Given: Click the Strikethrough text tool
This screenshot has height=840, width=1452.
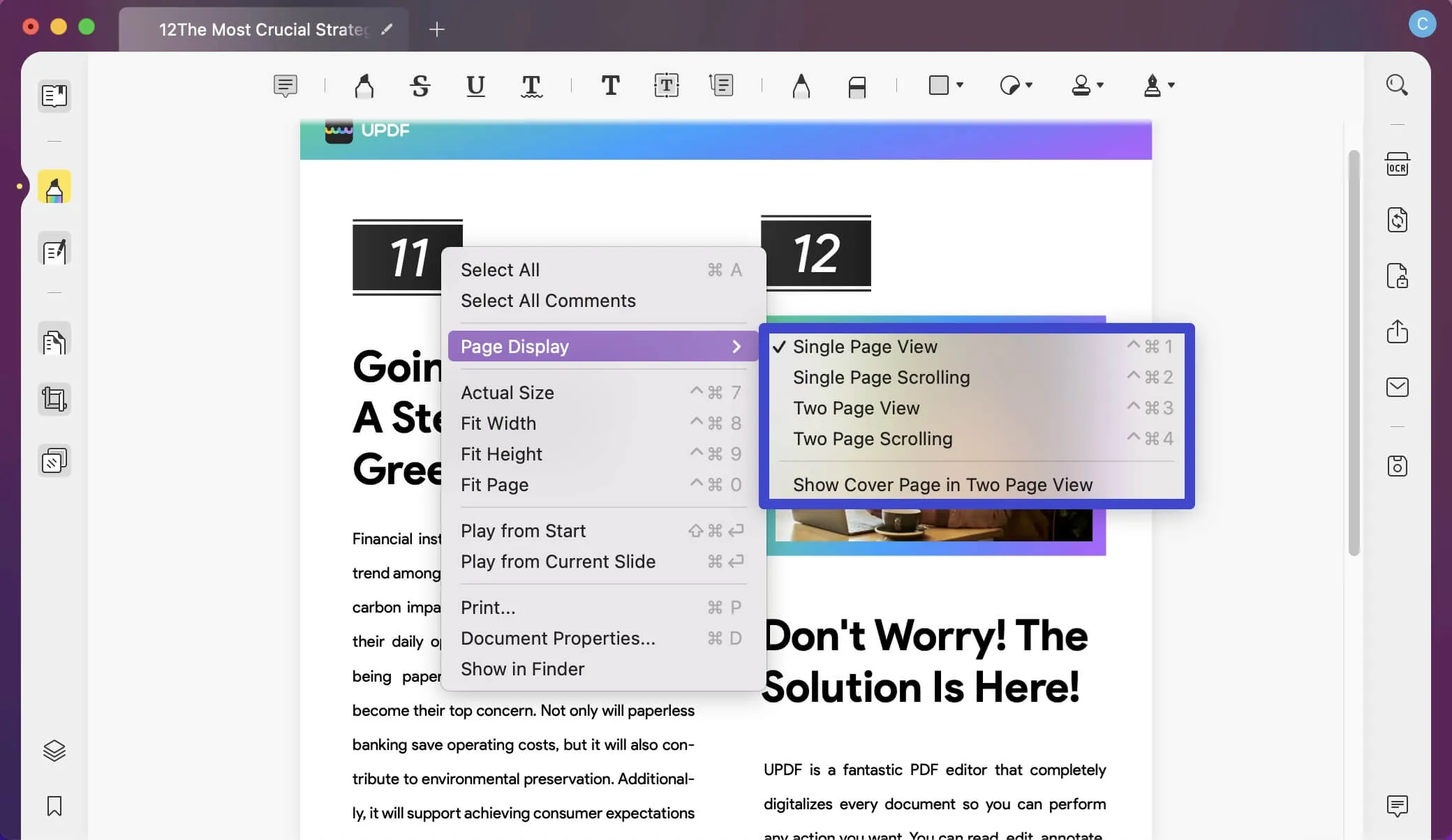Looking at the screenshot, I should point(419,84).
